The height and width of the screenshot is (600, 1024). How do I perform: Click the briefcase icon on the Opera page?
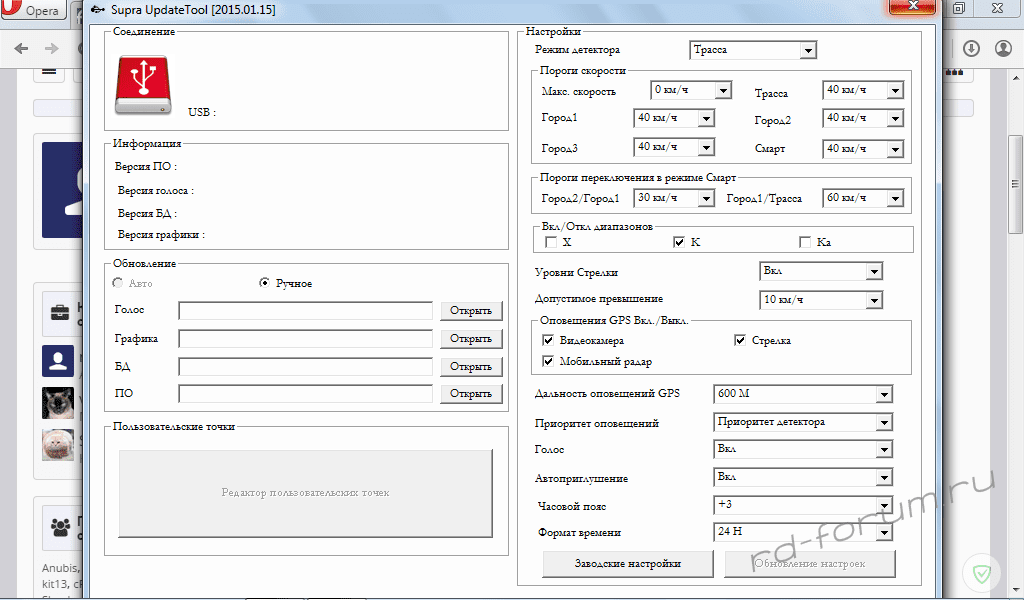point(60,312)
